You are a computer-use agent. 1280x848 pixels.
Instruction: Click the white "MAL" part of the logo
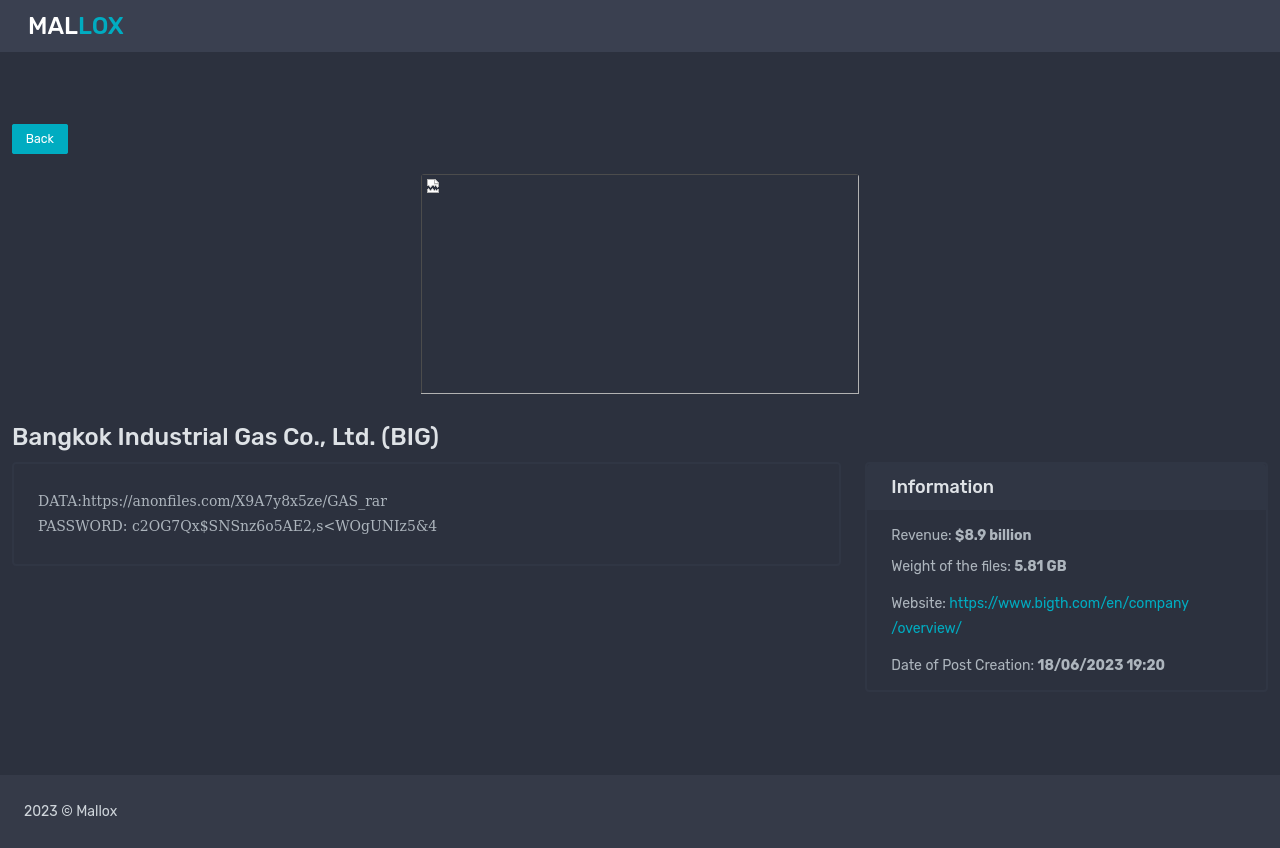(53, 26)
